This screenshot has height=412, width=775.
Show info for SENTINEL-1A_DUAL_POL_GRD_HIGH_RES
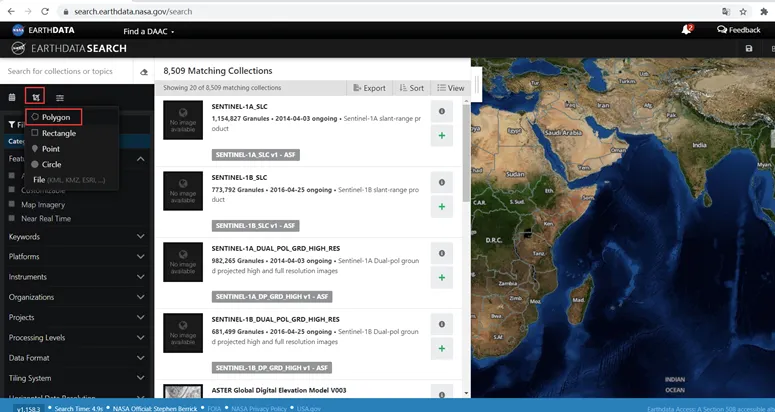[442, 253]
